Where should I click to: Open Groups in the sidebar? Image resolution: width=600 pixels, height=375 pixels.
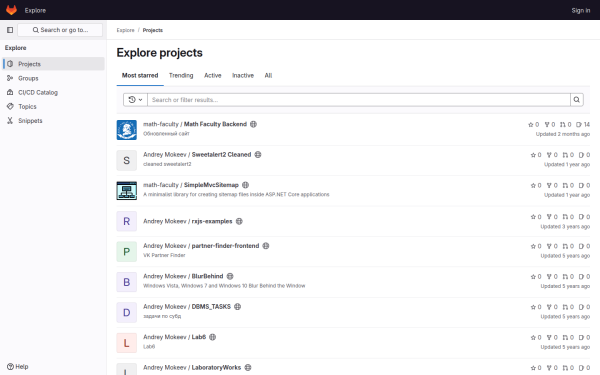[x=54, y=78]
